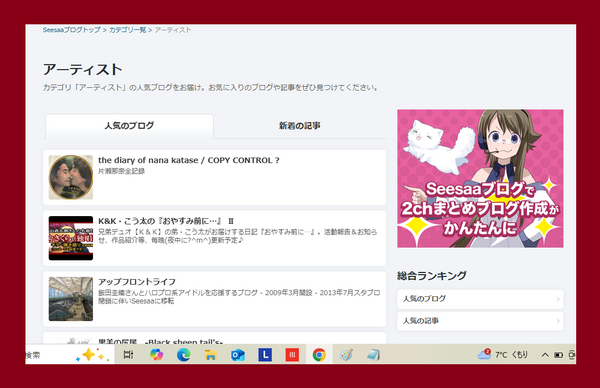Screen dimensions: 600x388
Task: Open 人気の記事 under 総合ランキング
Action: (x=480, y=321)
